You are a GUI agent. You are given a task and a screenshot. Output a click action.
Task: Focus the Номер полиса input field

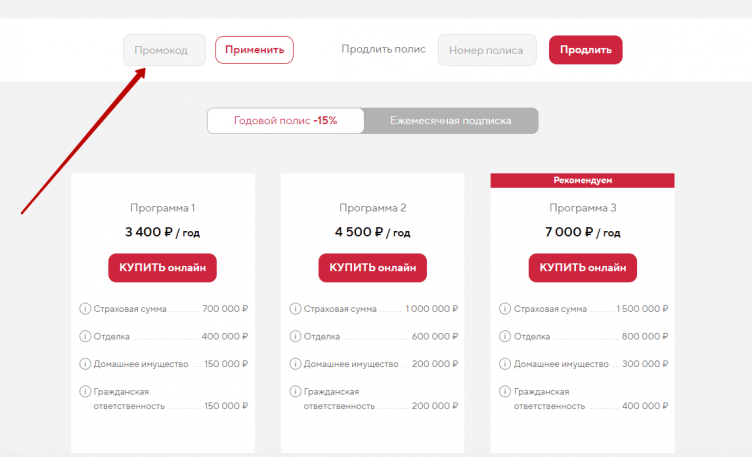click(x=487, y=50)
